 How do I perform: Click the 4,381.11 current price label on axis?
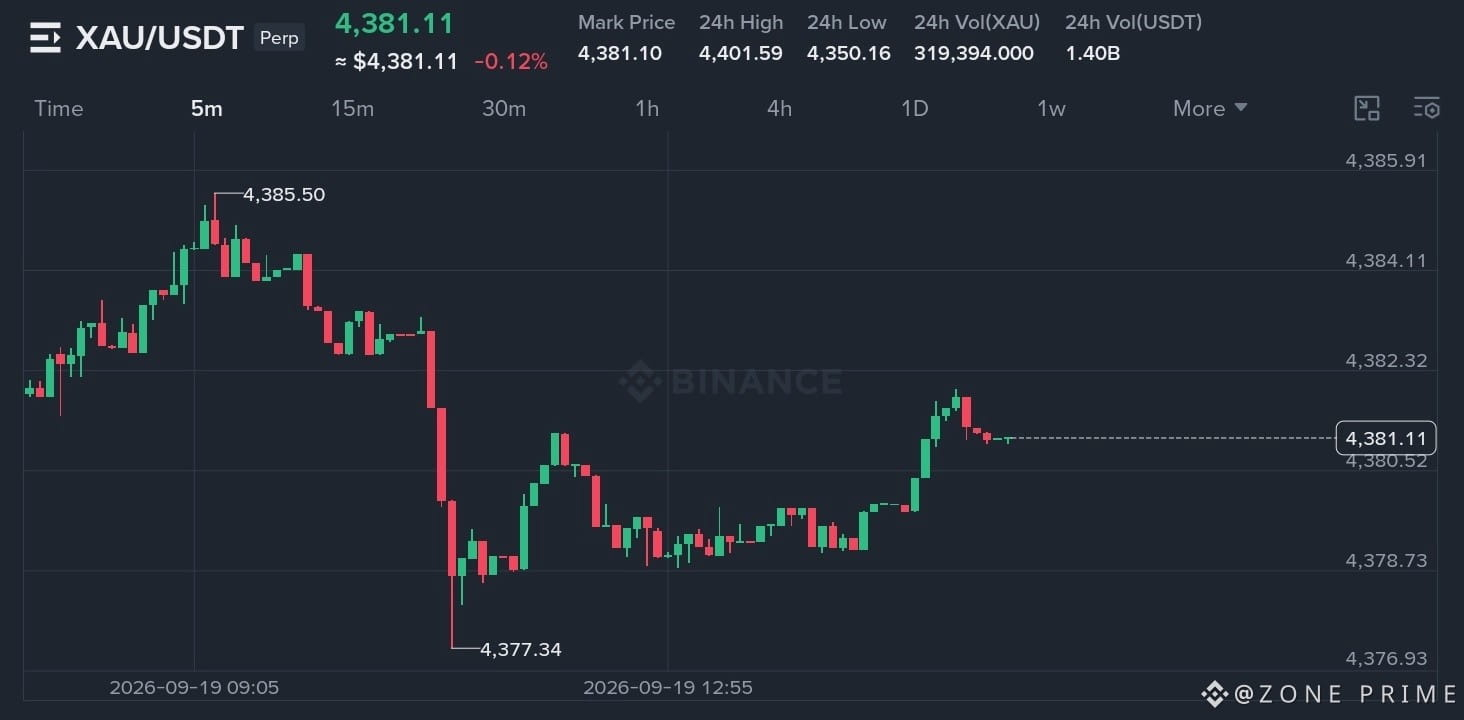click(x=1386, y=438)
